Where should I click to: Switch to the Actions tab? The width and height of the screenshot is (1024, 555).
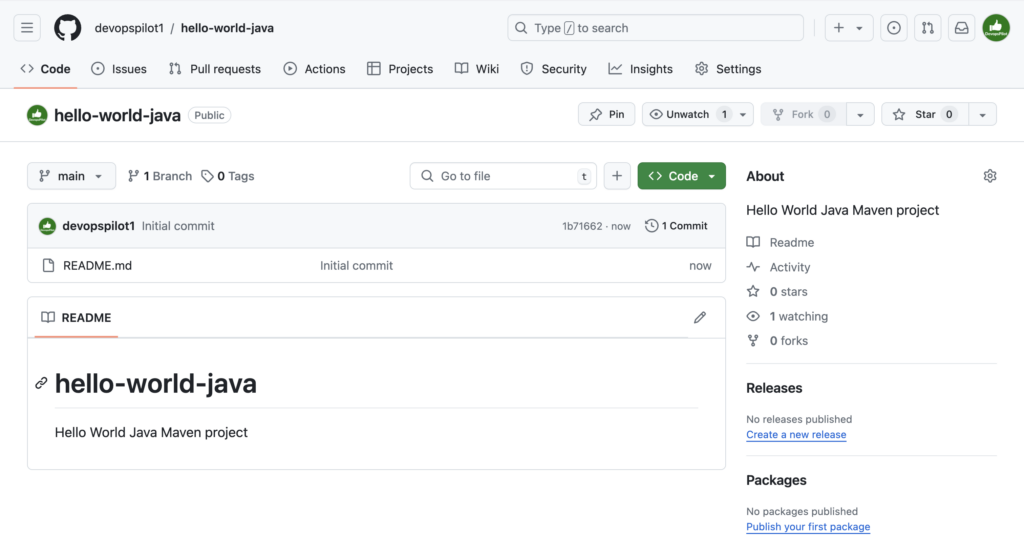(314, 69)
